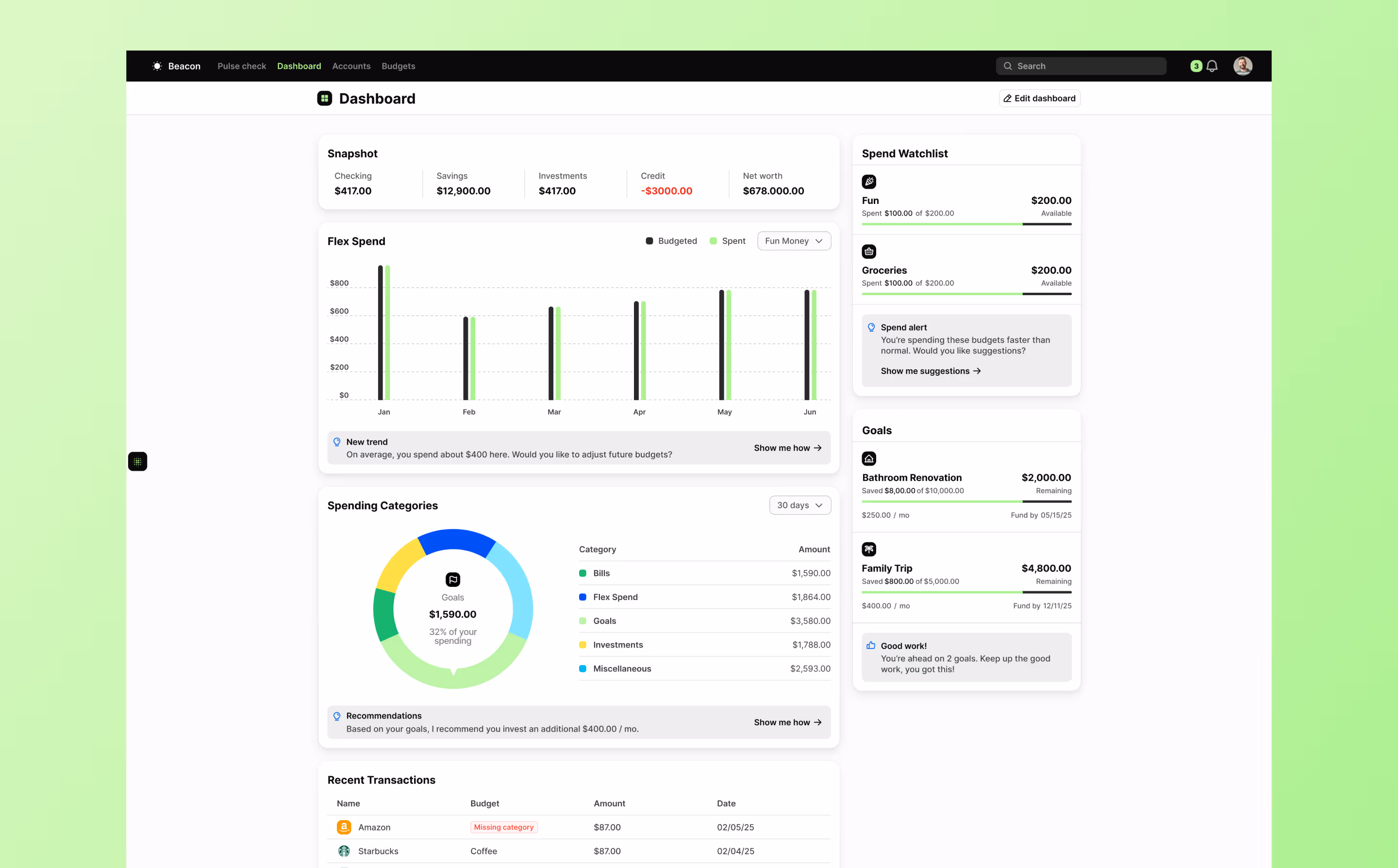Click Show me suggestions link
Screen dimensions: 1398x868
[x=930, y=371]
